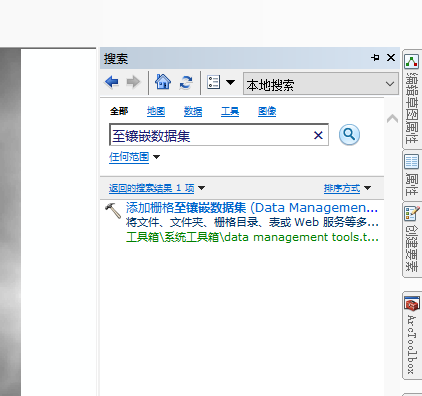422x396 pixels.
Task: Expand the search results count dropdown arrow
Action: 201,188
